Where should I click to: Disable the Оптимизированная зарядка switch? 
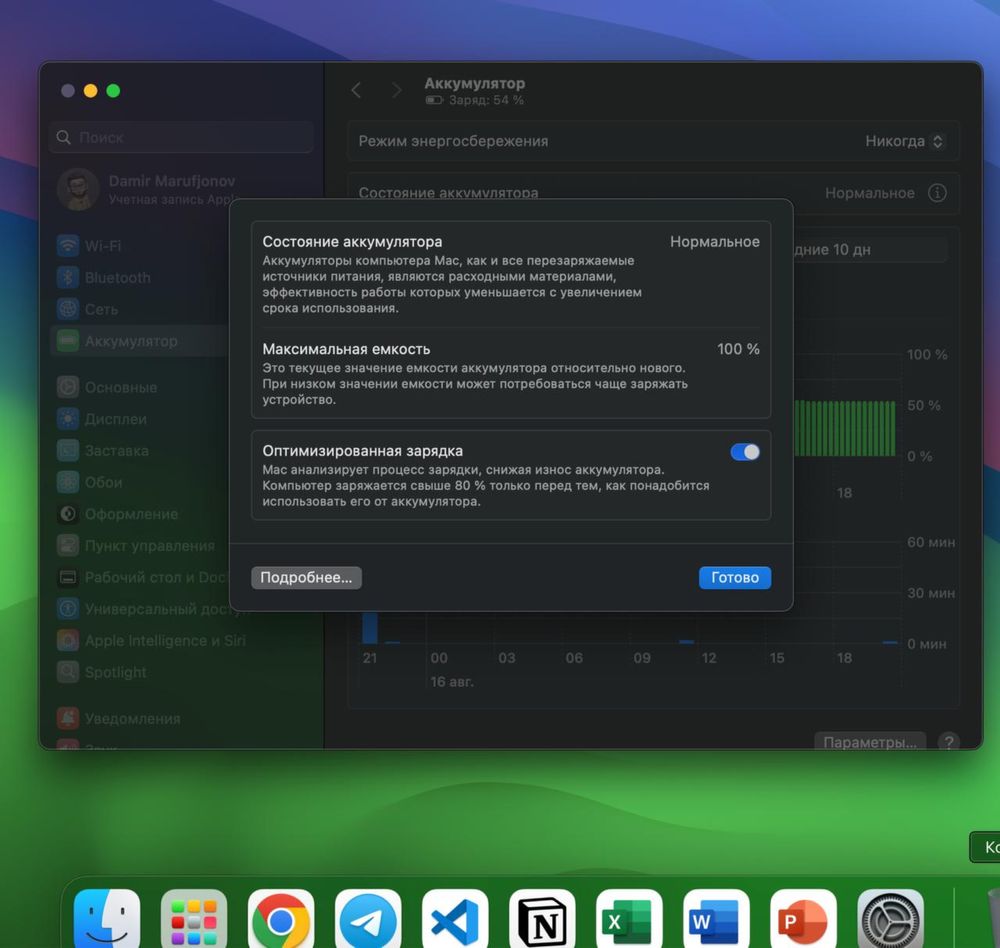coord(745,452)
